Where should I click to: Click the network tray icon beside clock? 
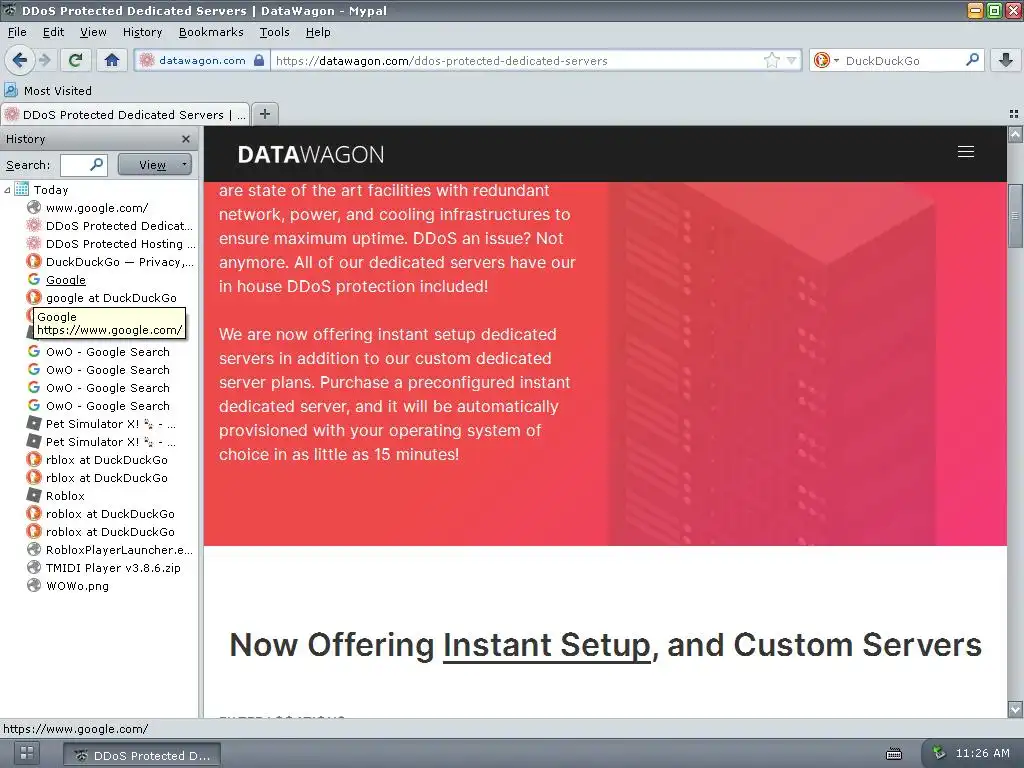coord(938,752)
